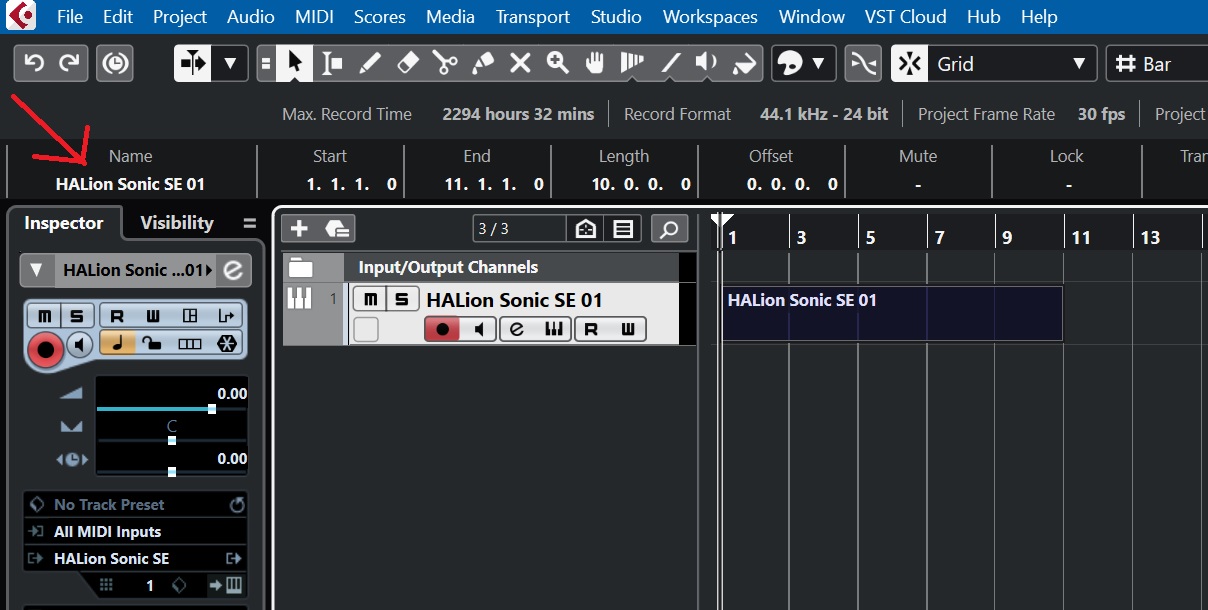
Task: Collapse the Inspector track section triangle
Action: pyautogui.click(x=36, y=270)
